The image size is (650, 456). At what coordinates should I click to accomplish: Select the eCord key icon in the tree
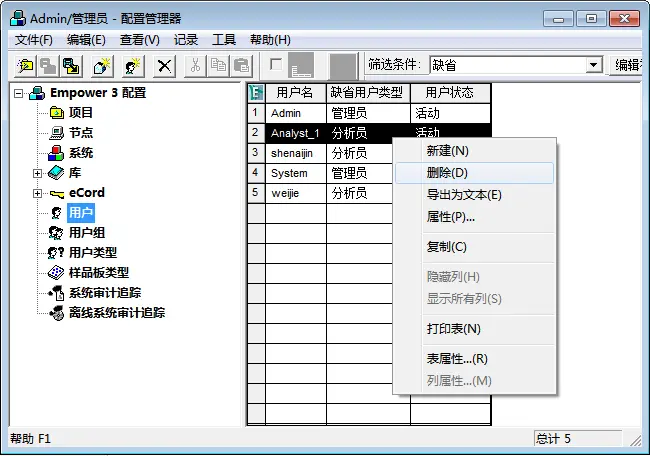coord(56,194)
